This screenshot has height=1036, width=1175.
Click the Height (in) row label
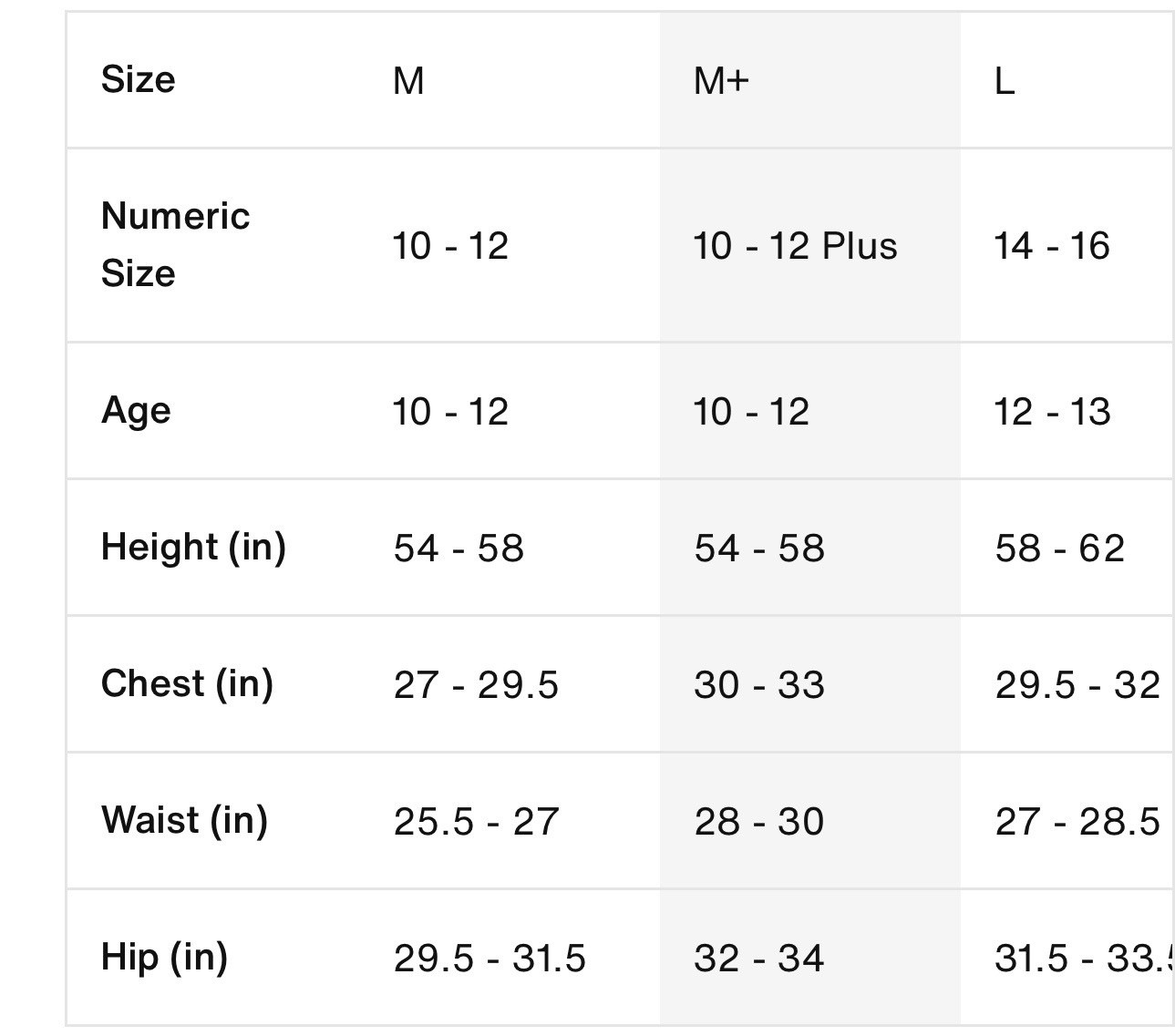coord(193,547)
